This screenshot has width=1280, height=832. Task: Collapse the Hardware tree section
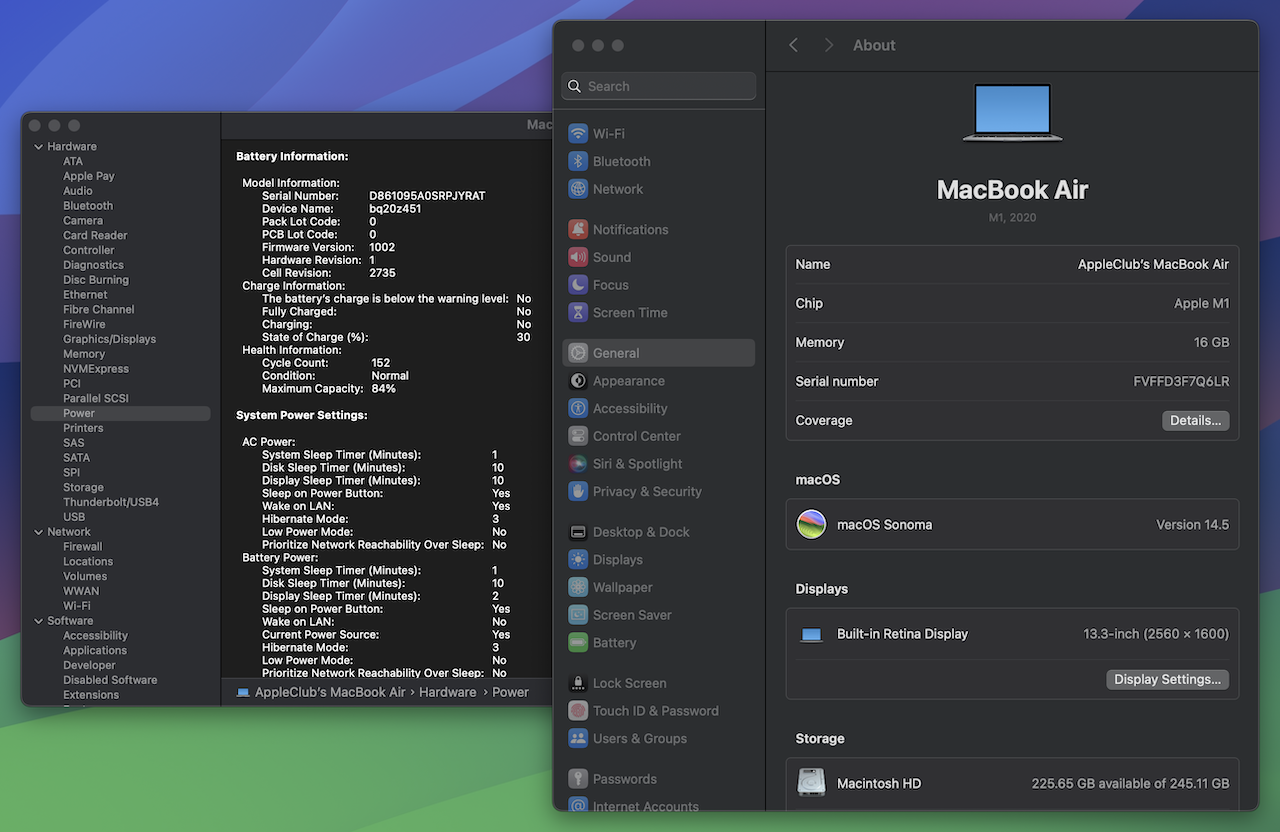click(39, 147)
